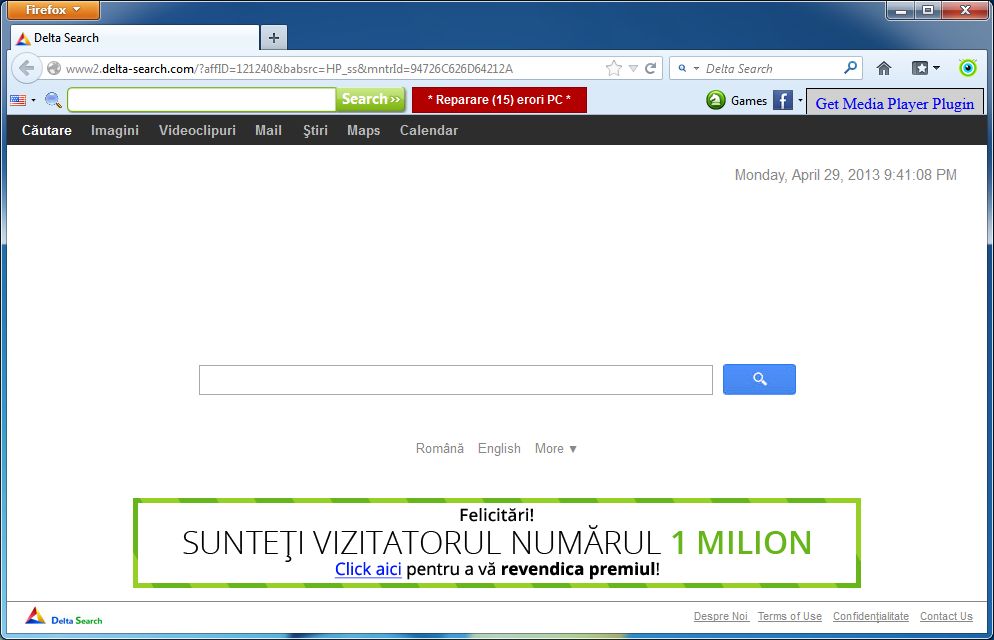
Task: Click the Games toolbar label
Action: (749, 100)
